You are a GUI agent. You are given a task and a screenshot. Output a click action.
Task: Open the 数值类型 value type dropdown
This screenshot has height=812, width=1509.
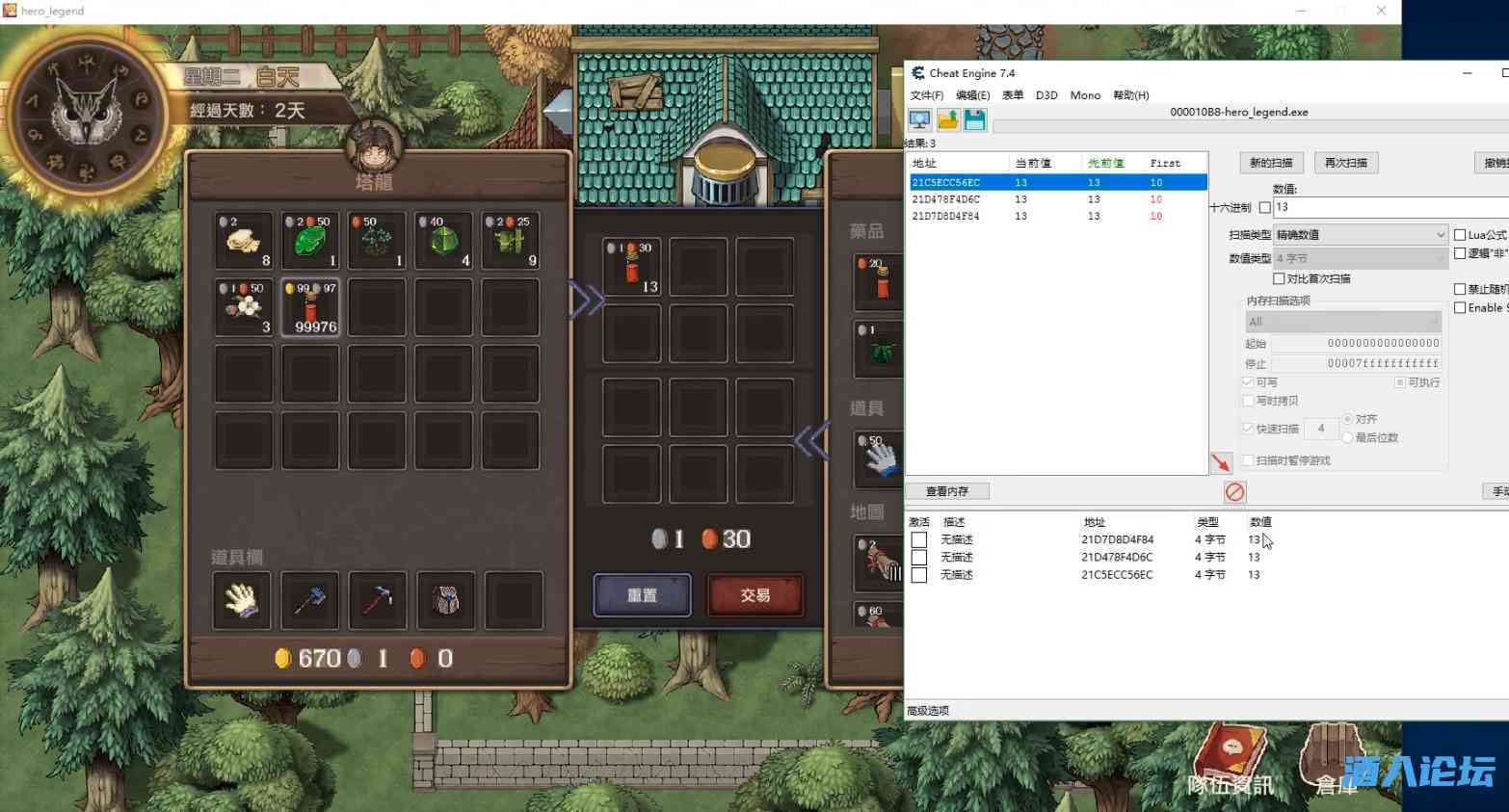click(x=1360, y=258)
